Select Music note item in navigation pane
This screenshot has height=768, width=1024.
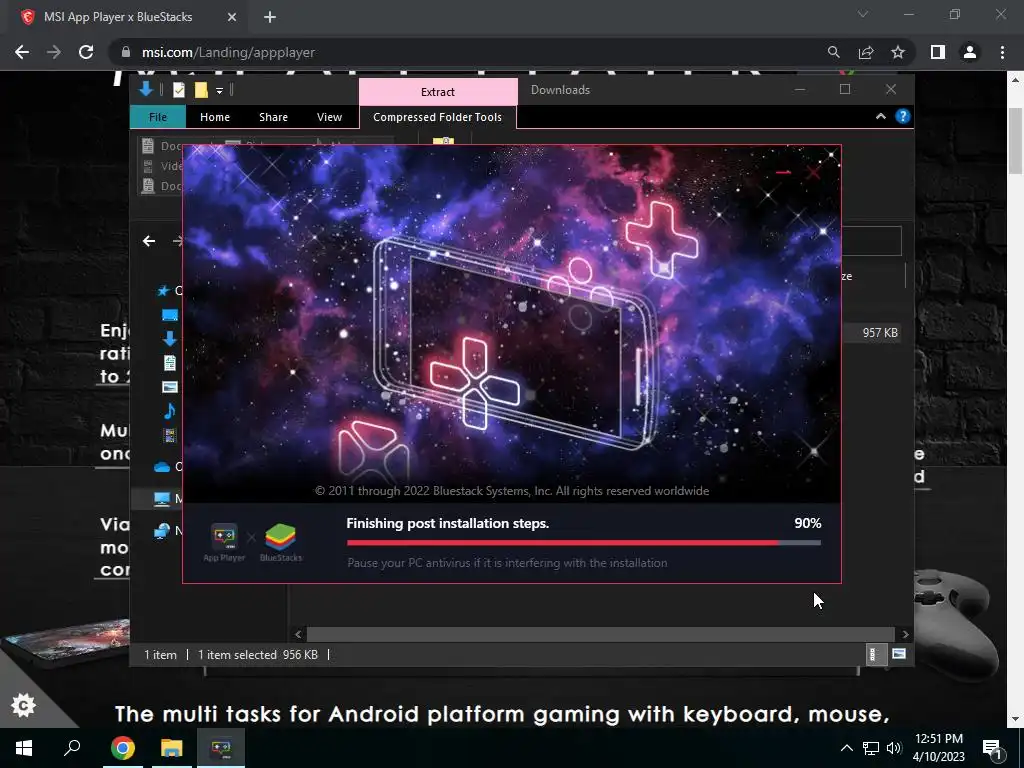click(170, 410)
